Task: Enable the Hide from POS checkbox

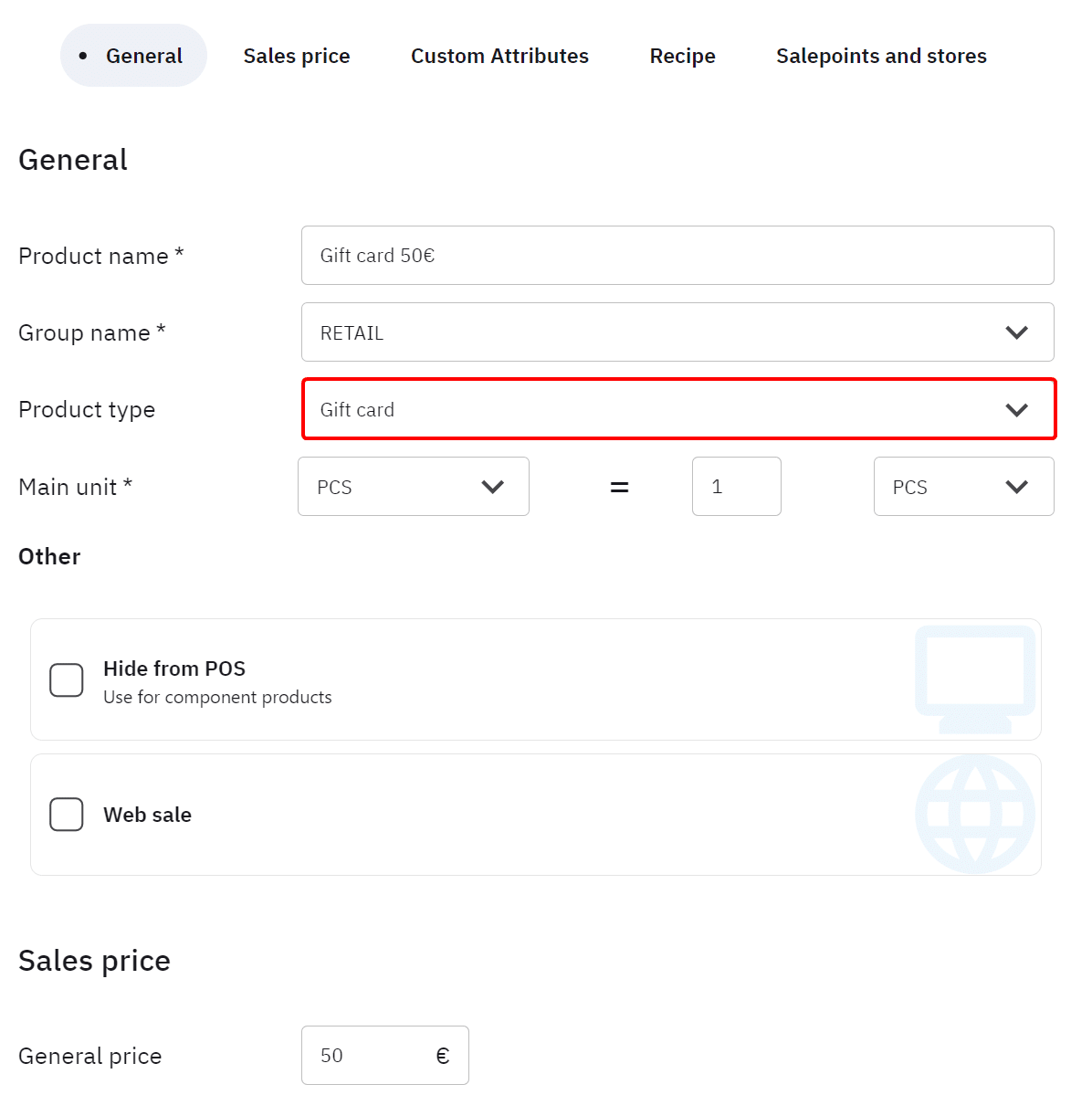Action: point(67,680)
